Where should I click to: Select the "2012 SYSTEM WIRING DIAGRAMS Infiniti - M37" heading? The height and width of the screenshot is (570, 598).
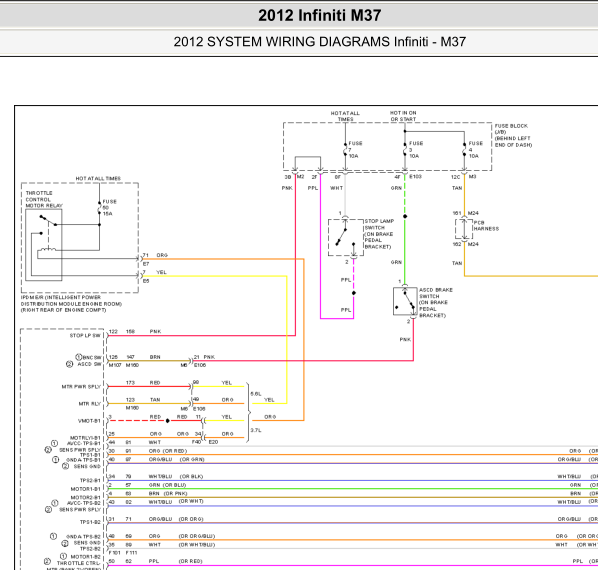[320, 42]
